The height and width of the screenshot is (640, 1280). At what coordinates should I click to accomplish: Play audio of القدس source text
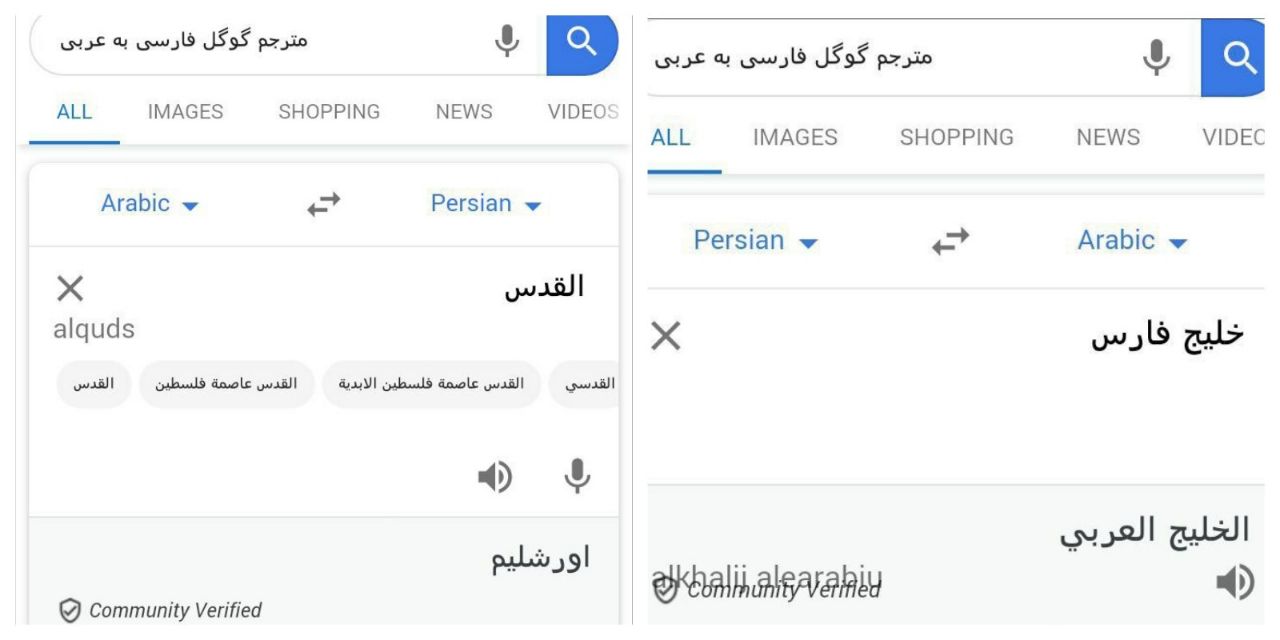(494, 477)
